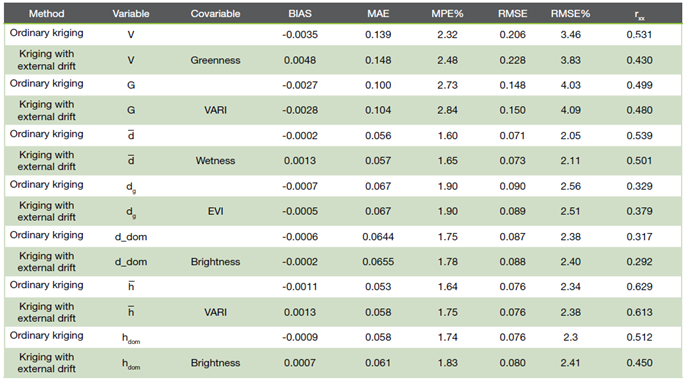The width and height of the screenshot is (683, 384).
Task: Select the EVI covariable cell
Action: point(215,211)
